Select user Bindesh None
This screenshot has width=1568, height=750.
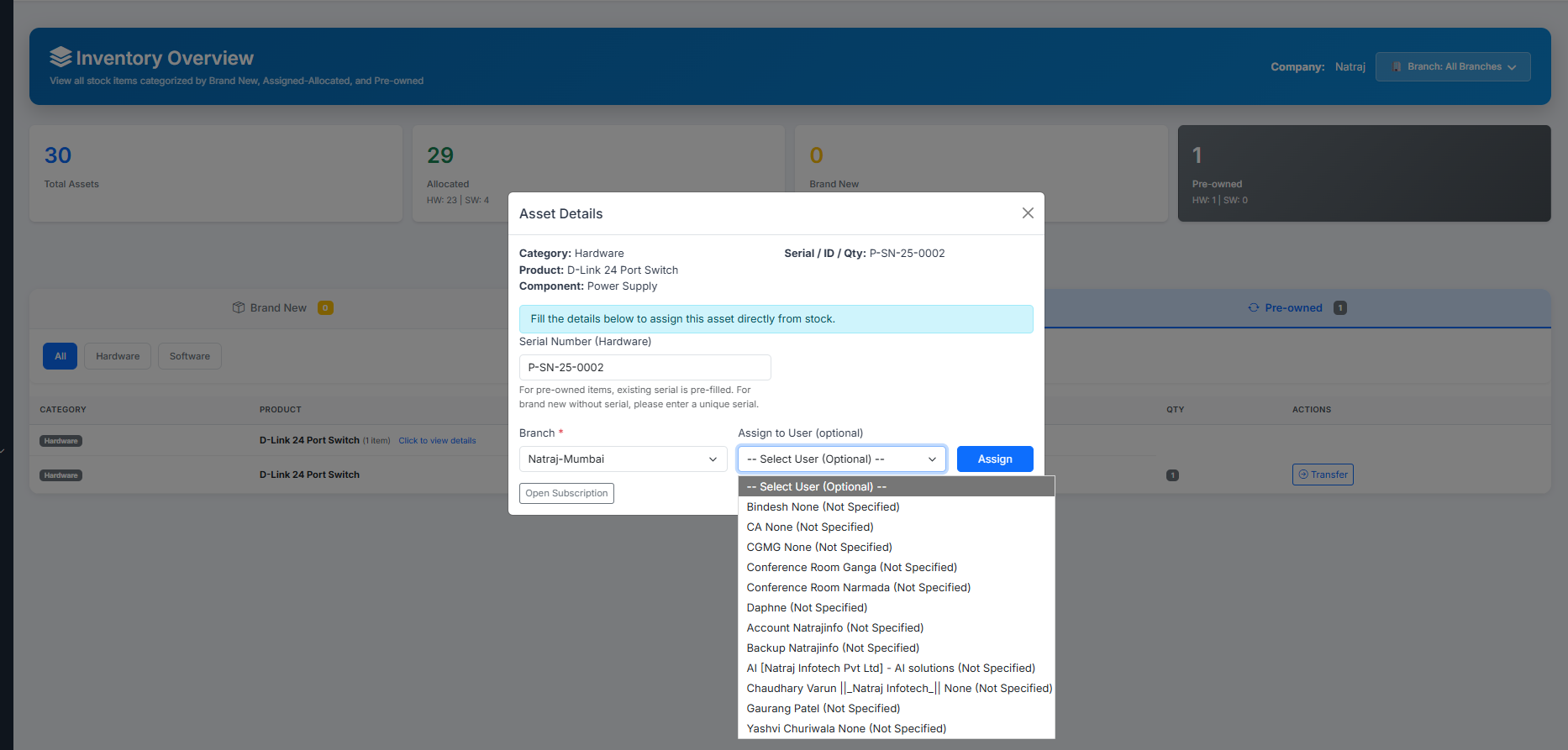897,507
